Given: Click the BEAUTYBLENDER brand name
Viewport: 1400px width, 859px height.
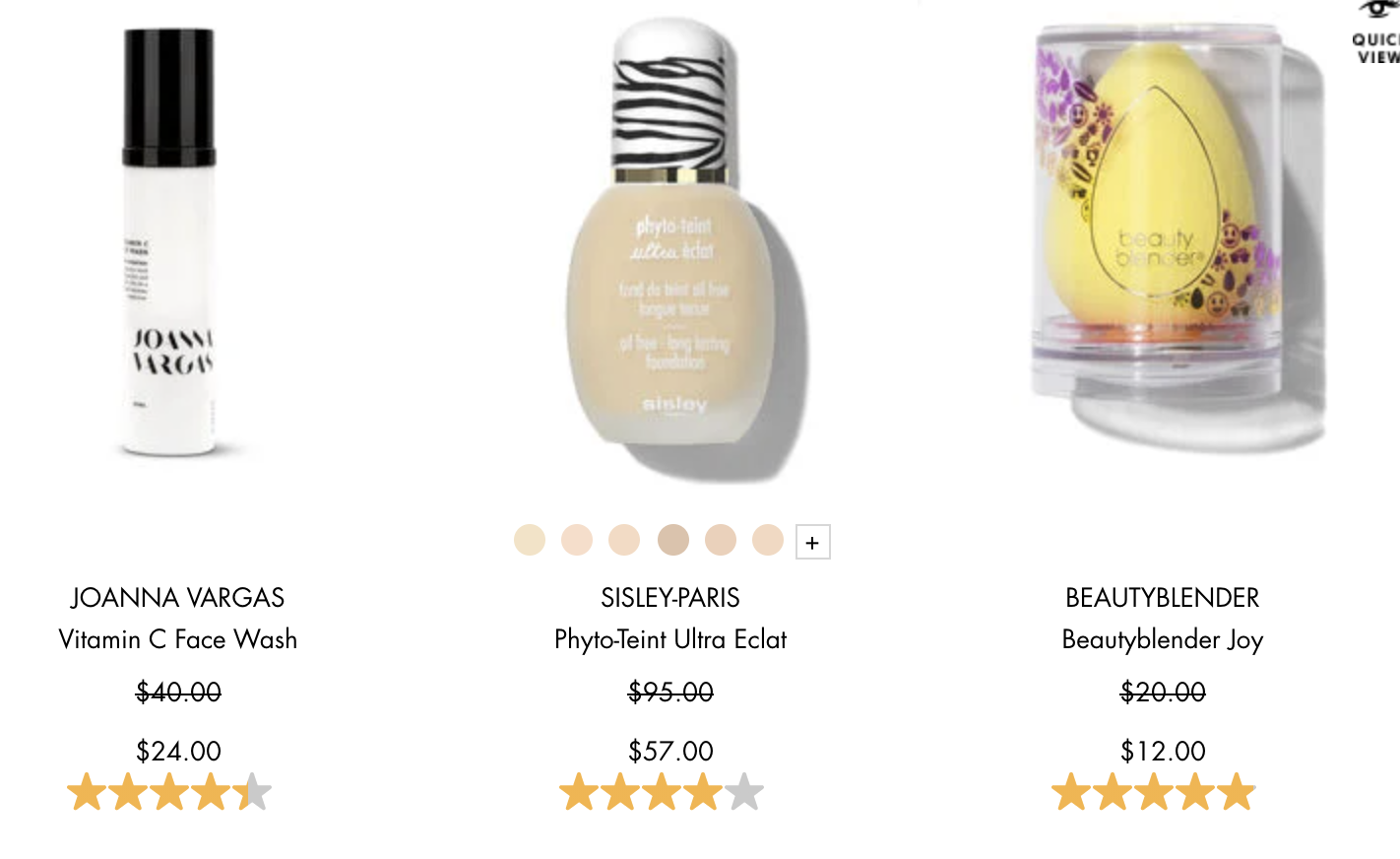Looking at the screenshot, I should (1163, 598).
